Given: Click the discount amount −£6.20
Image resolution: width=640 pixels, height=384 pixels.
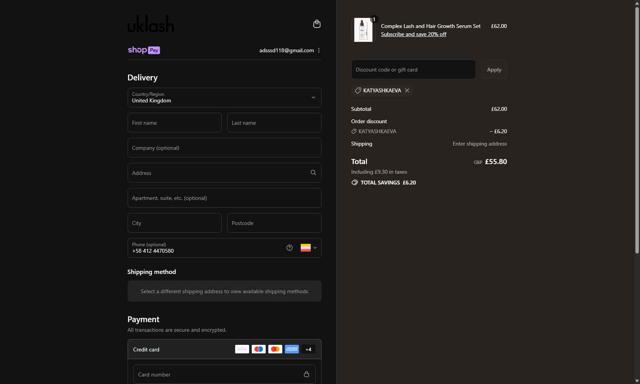Looking at the screenshot, I should point(498,131).
